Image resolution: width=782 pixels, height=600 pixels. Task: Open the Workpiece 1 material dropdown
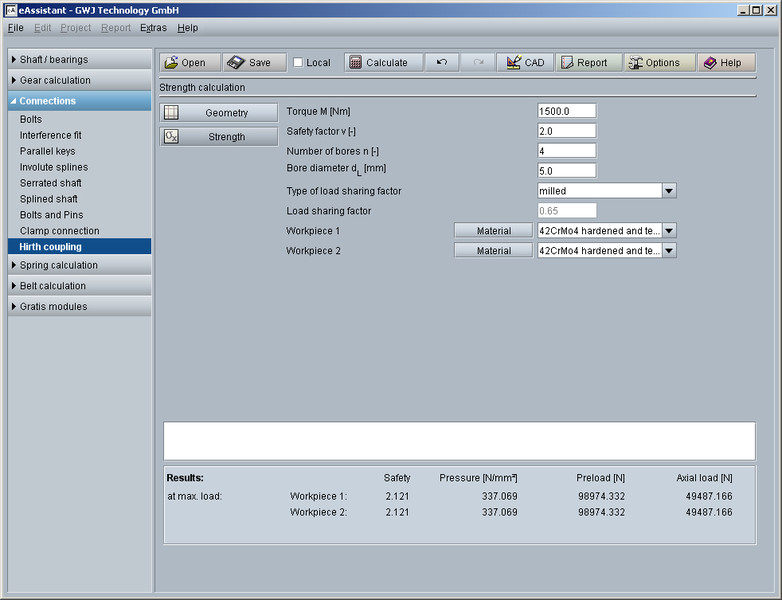click(x=669, y=231)
